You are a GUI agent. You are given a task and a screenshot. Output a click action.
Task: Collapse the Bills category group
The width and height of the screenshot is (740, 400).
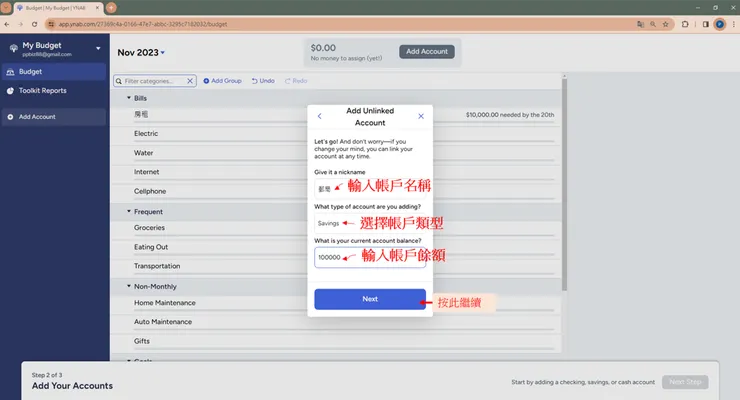pyautogui.click(x=128, y=98)
